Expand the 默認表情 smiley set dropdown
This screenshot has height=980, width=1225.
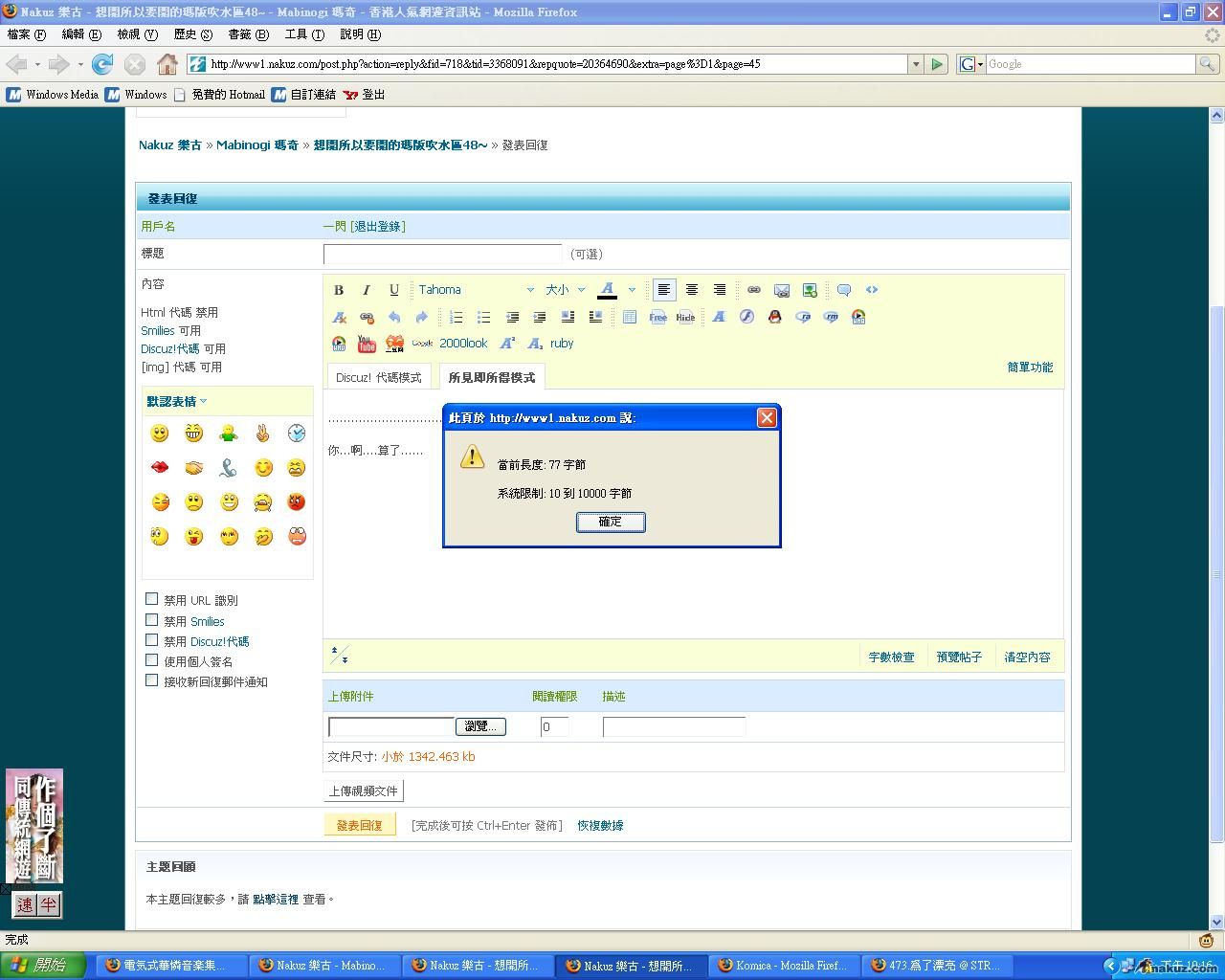pos(176,401)
